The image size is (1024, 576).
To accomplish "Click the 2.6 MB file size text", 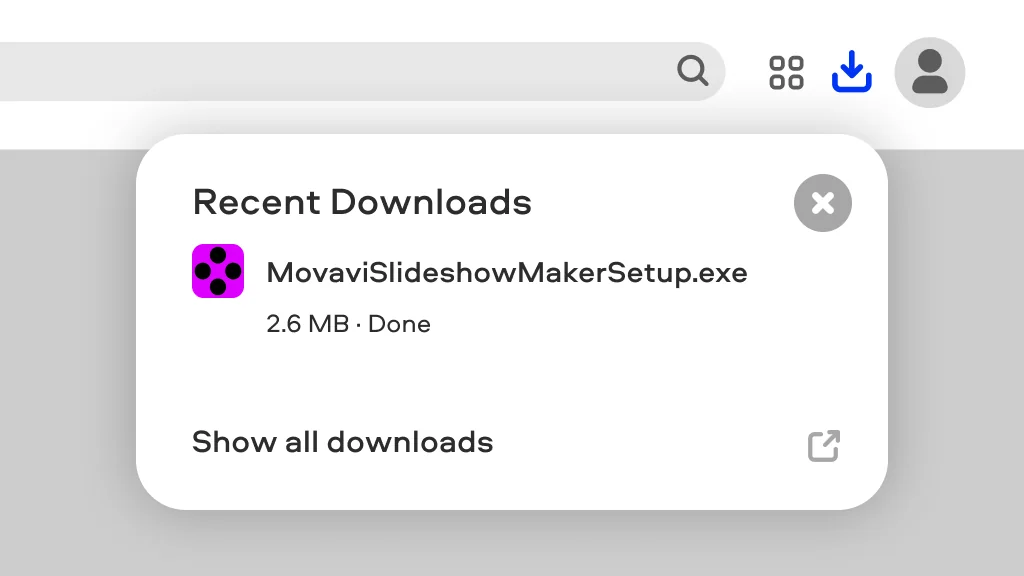I will pos(308,324).
